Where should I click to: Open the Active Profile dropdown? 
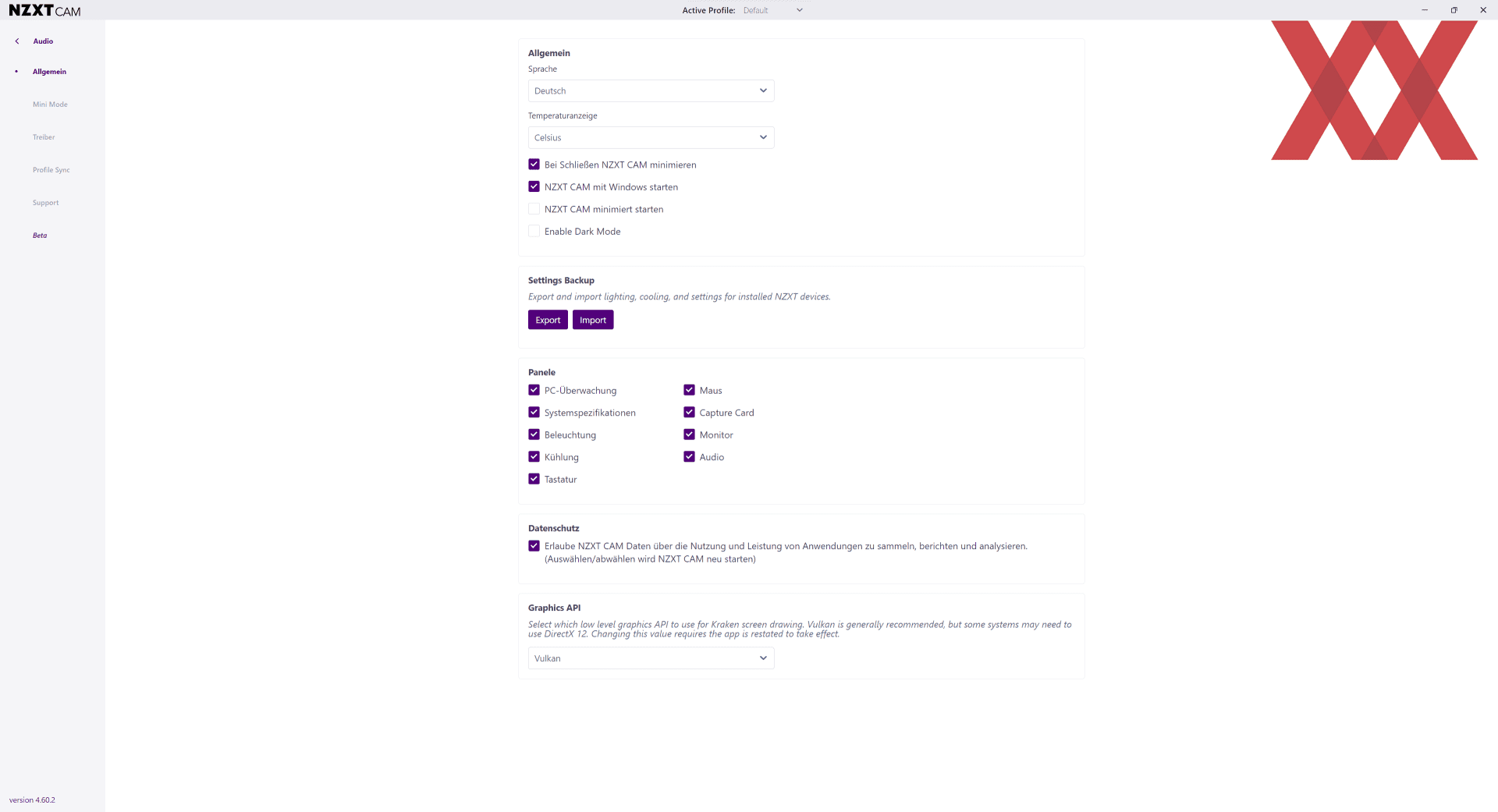(x=772, y=10)
